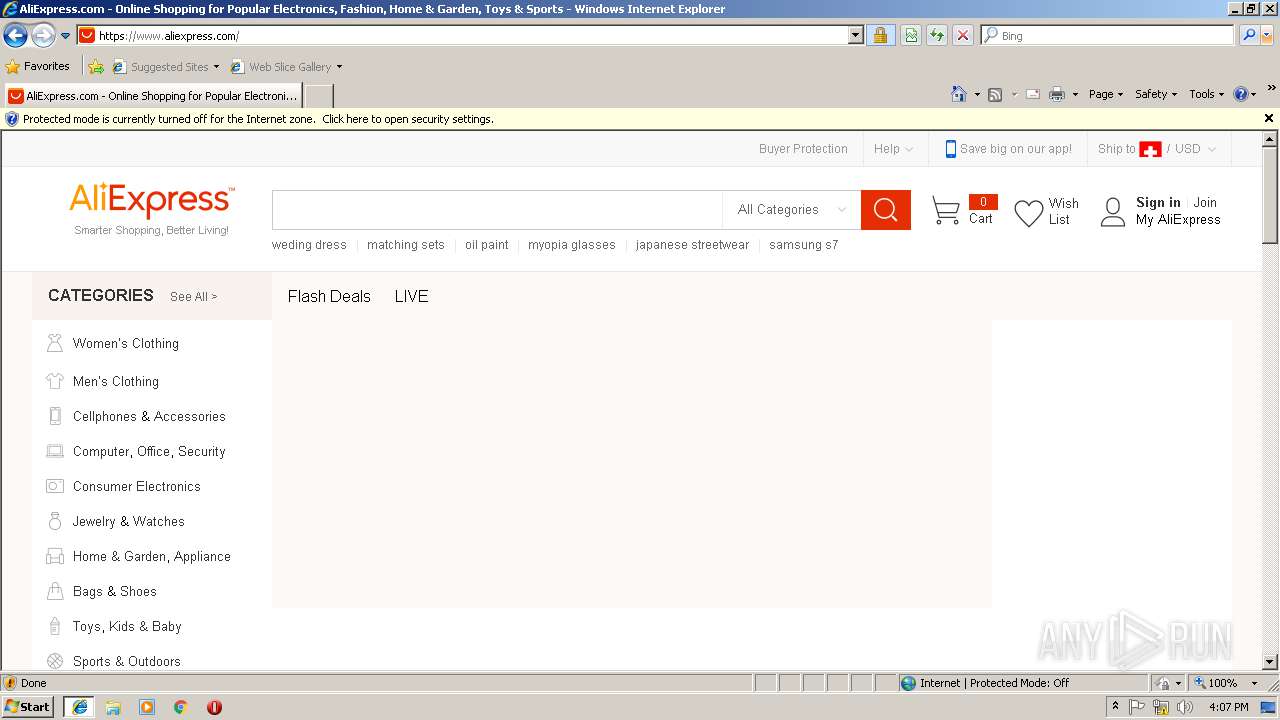1280x720 pixels.
Task: Click the mobile phone icon for app promo
Action: point(950,149)
